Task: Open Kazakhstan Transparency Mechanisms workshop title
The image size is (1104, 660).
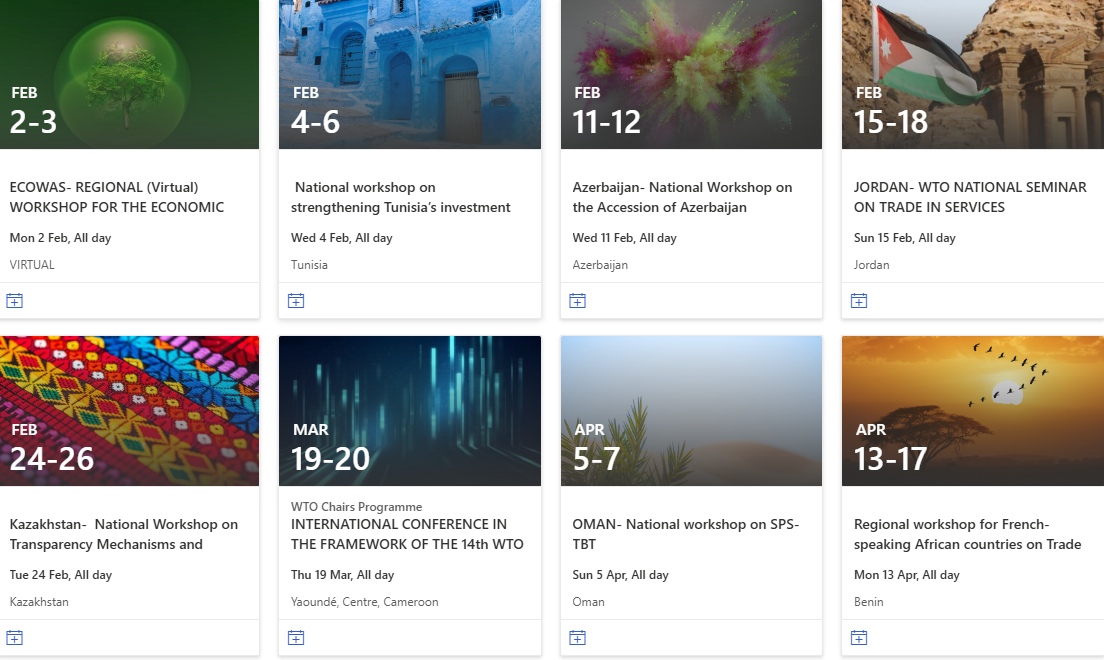Action: pyautogui.click(x=124, y=534)
